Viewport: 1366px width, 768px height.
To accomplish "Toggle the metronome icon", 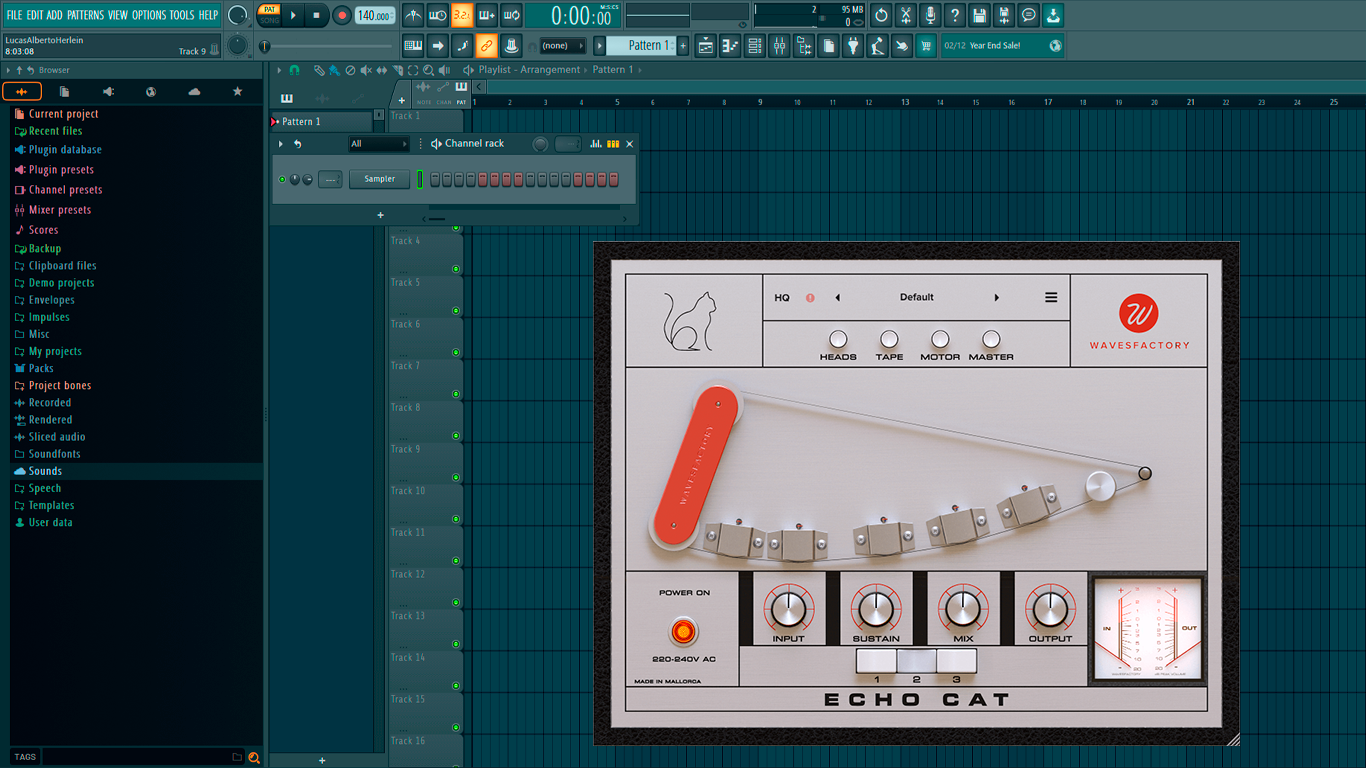I will [413, 15].
